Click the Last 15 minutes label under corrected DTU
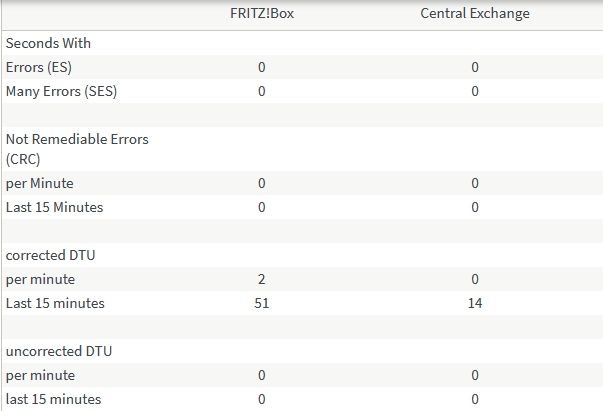This screenshot has height=411, width=603. tap(55, 303)
